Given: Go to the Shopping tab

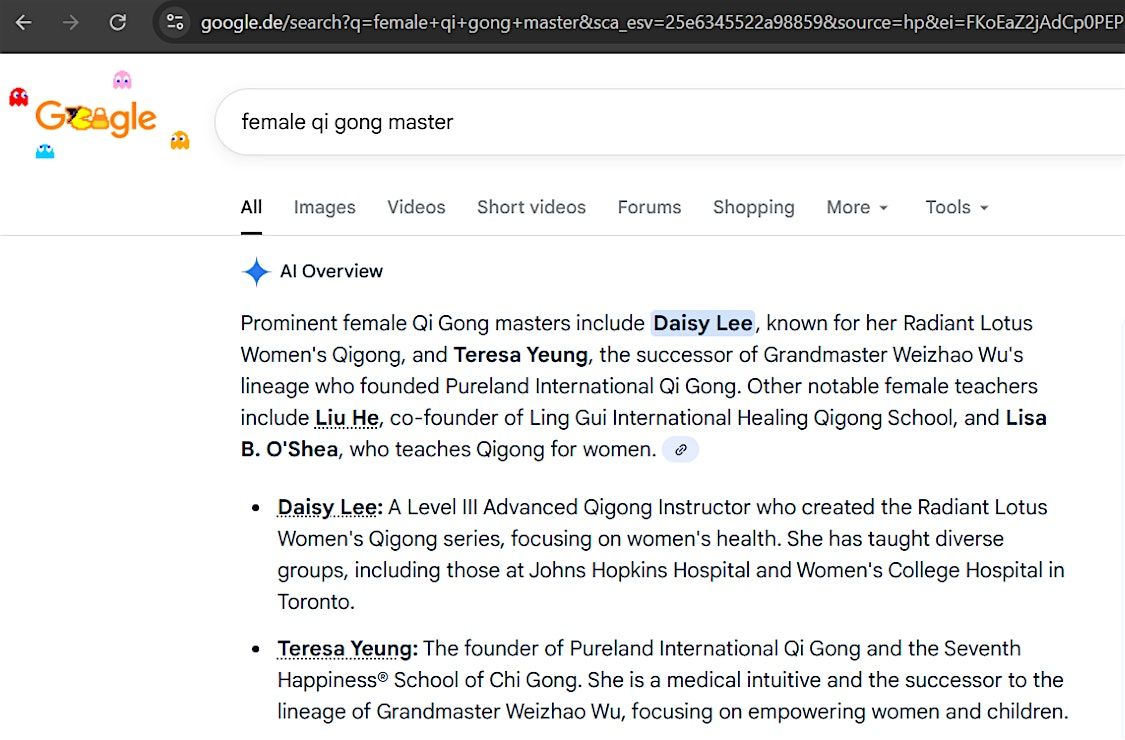Looking at the screenshot, I should tap(753, 207).
